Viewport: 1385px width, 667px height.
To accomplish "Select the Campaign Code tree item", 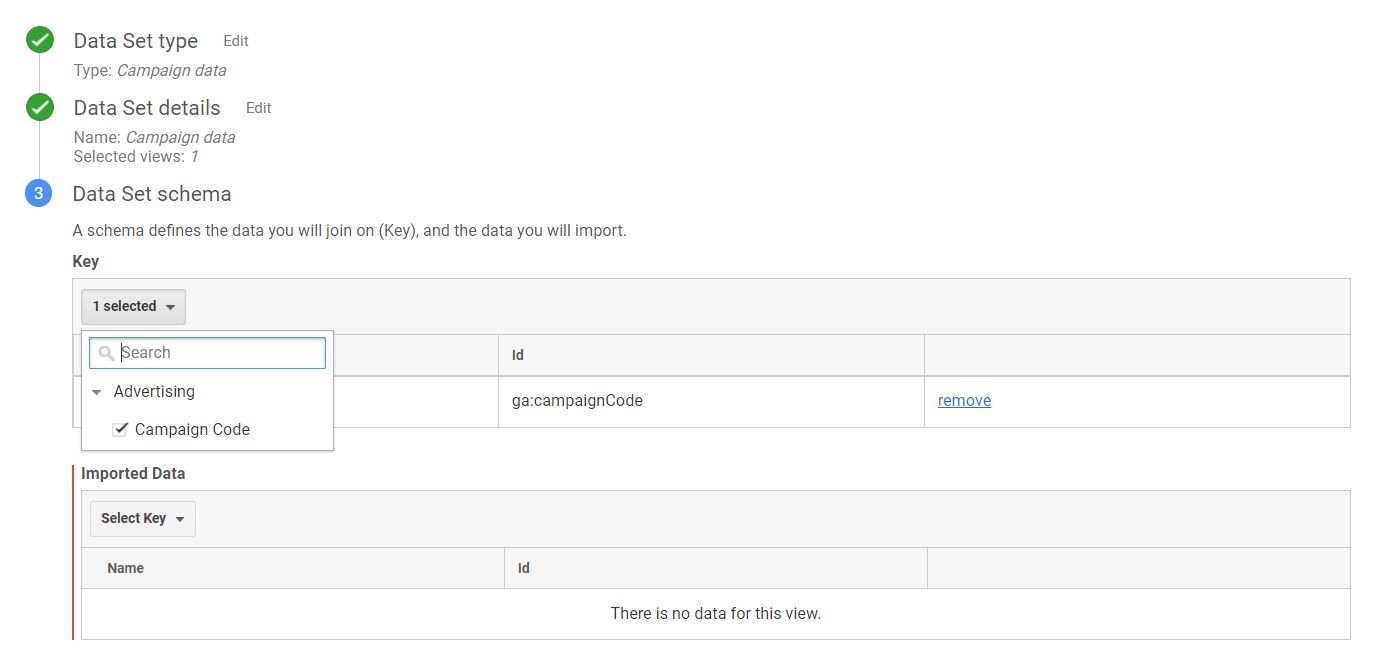I will [x=190, y=429].
